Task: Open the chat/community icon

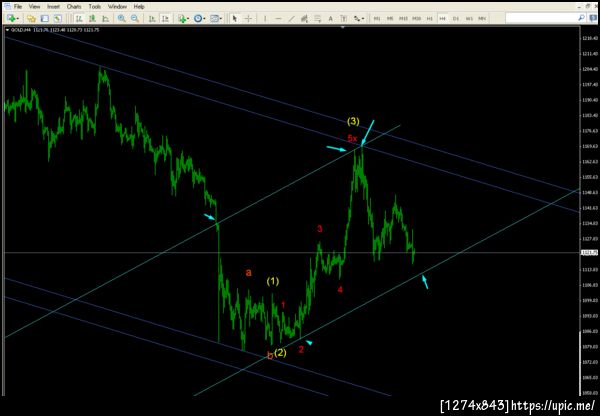Action: point(592,18)
